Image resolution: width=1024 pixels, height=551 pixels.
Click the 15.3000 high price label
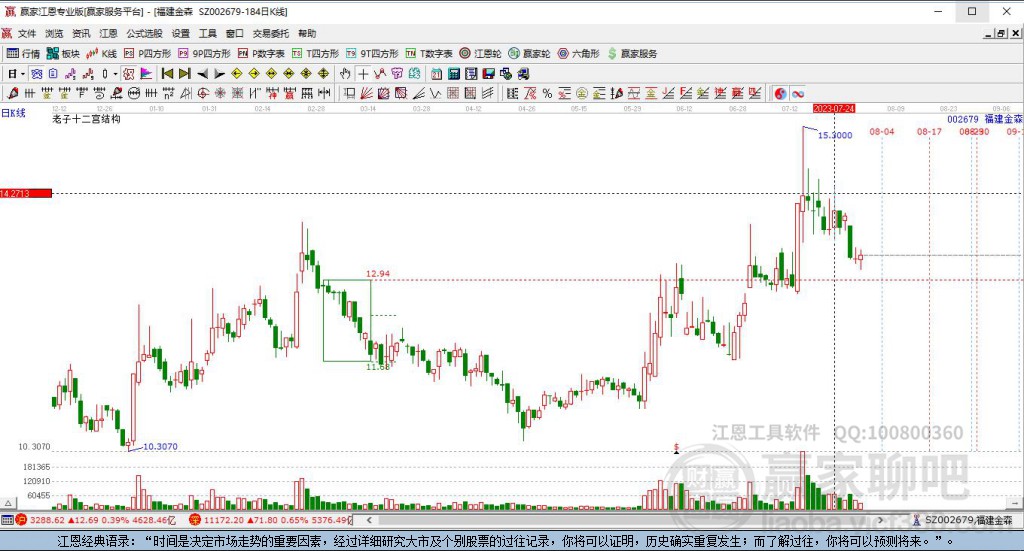(x=835, y=135)
